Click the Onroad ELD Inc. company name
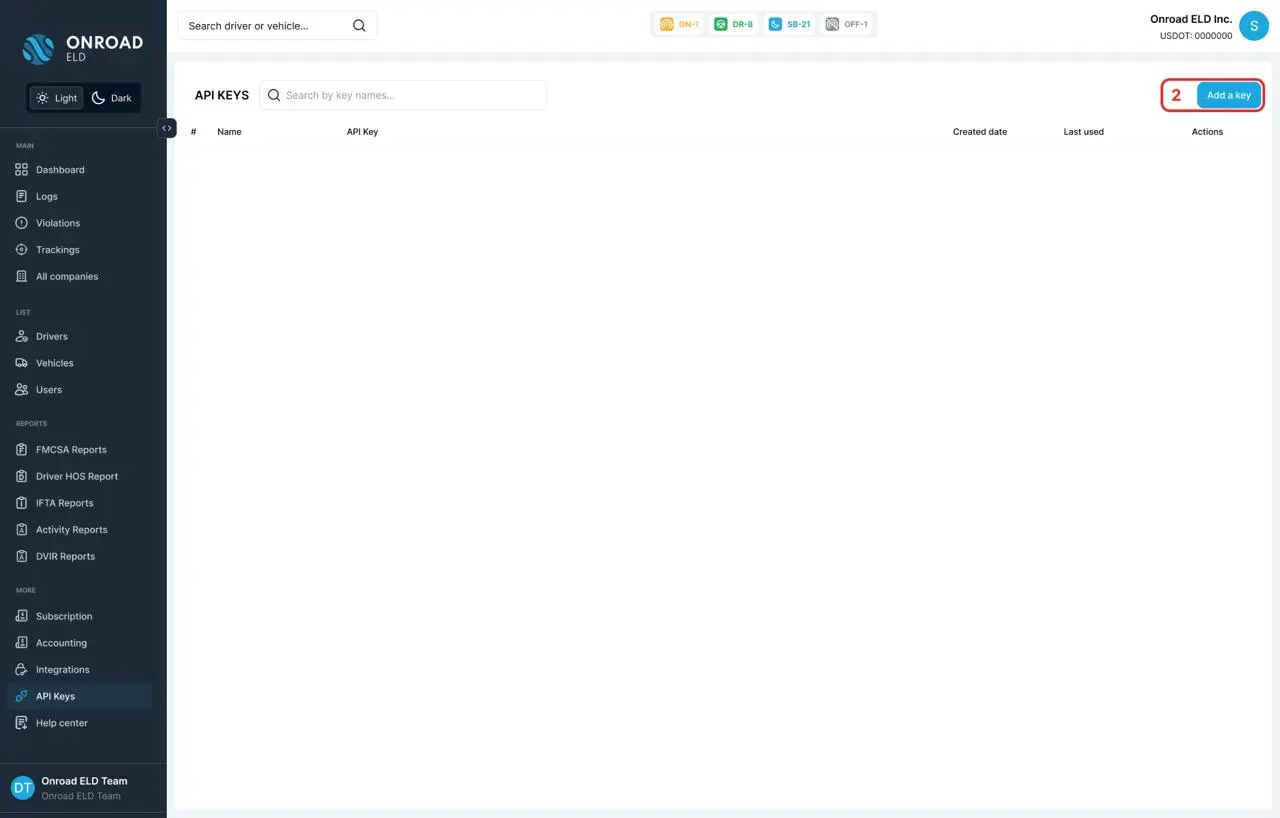The image size is (1280, 818). tap(1191, 19)
